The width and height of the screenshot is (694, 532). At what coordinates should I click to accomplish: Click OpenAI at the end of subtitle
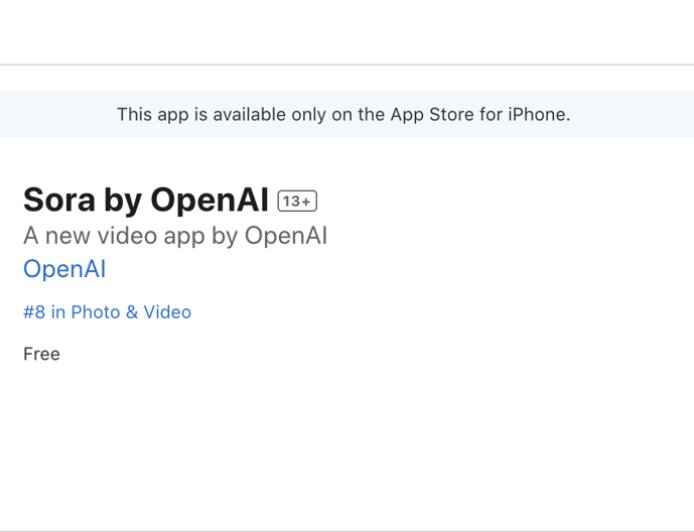[x=286, y=236]
